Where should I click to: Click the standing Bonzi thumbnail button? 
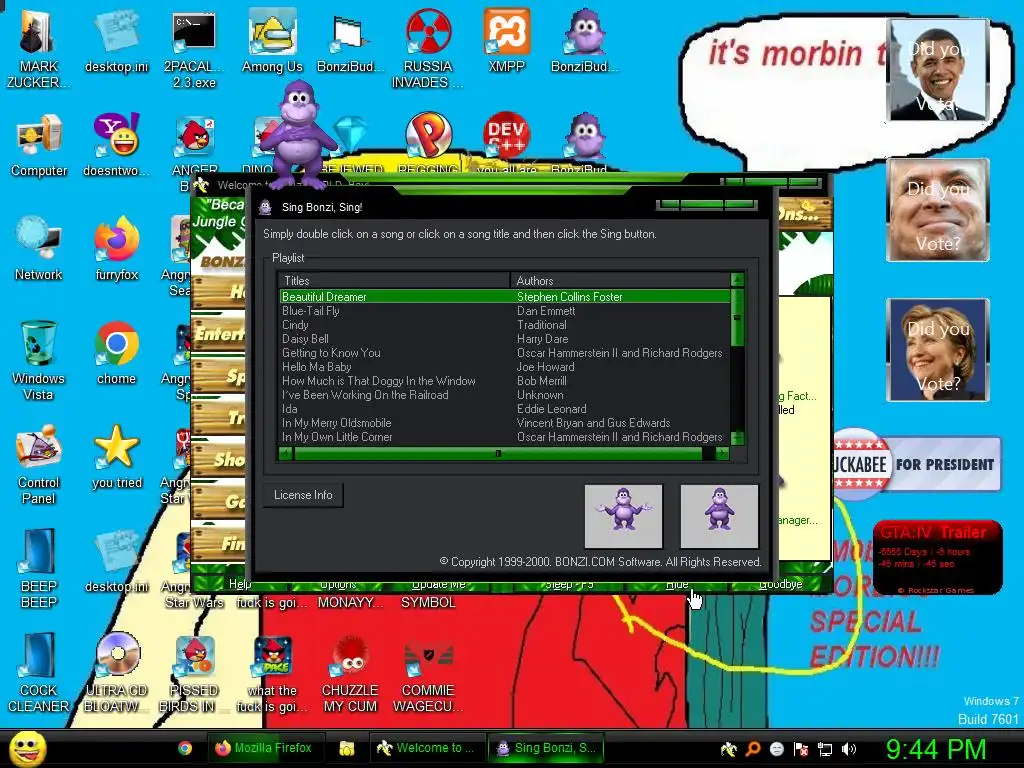click(719, 516)
